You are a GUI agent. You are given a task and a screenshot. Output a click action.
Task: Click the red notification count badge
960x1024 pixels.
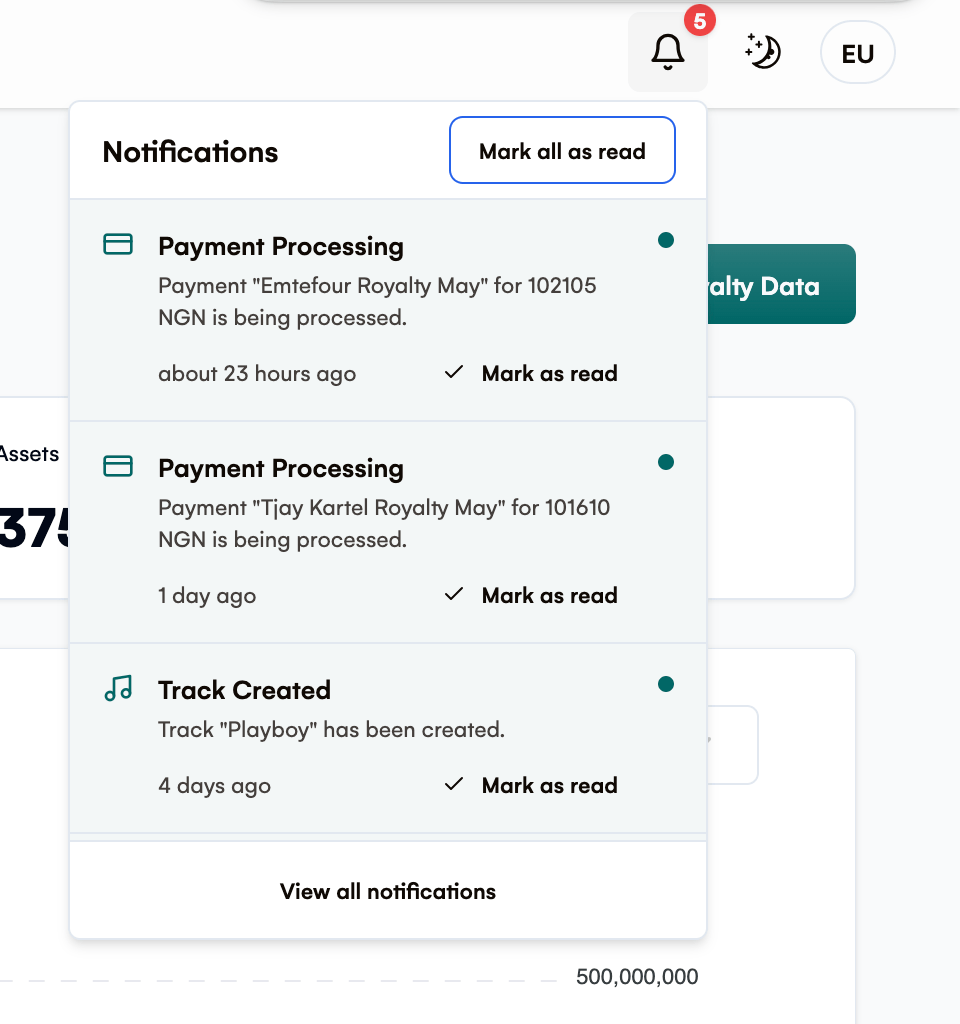point(699,22)
